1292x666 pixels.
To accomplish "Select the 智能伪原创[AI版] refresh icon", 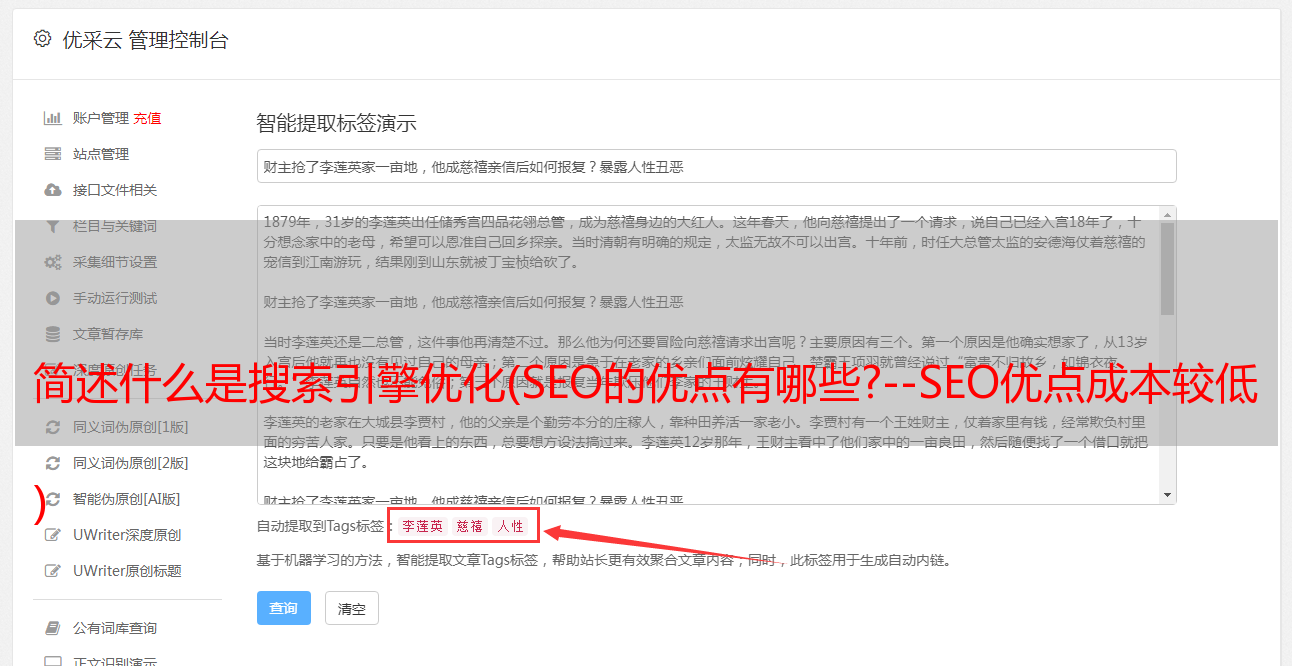I will click(x=53, y=499).
